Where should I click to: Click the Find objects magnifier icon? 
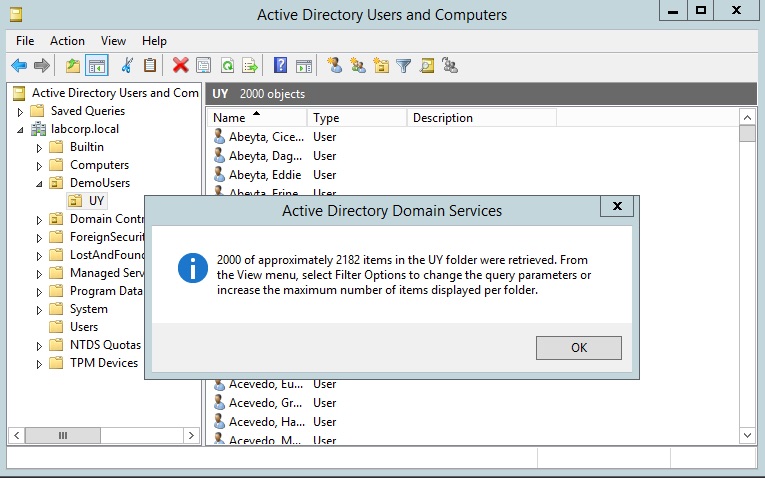tap(427, 65)
